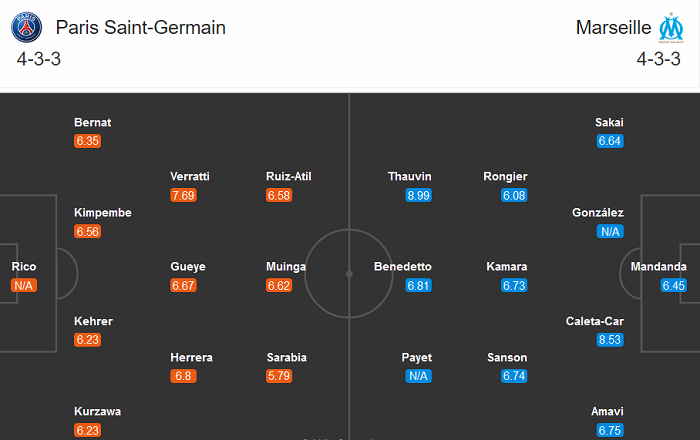The image size is (700, 440).
Task: Select player name Kurzawa
Action: tap(98, 411)
